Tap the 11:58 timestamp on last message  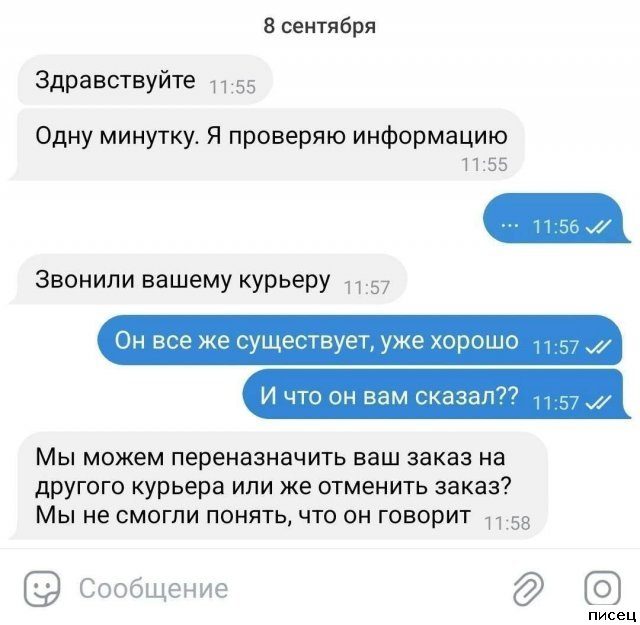click(x=507, y=523)
